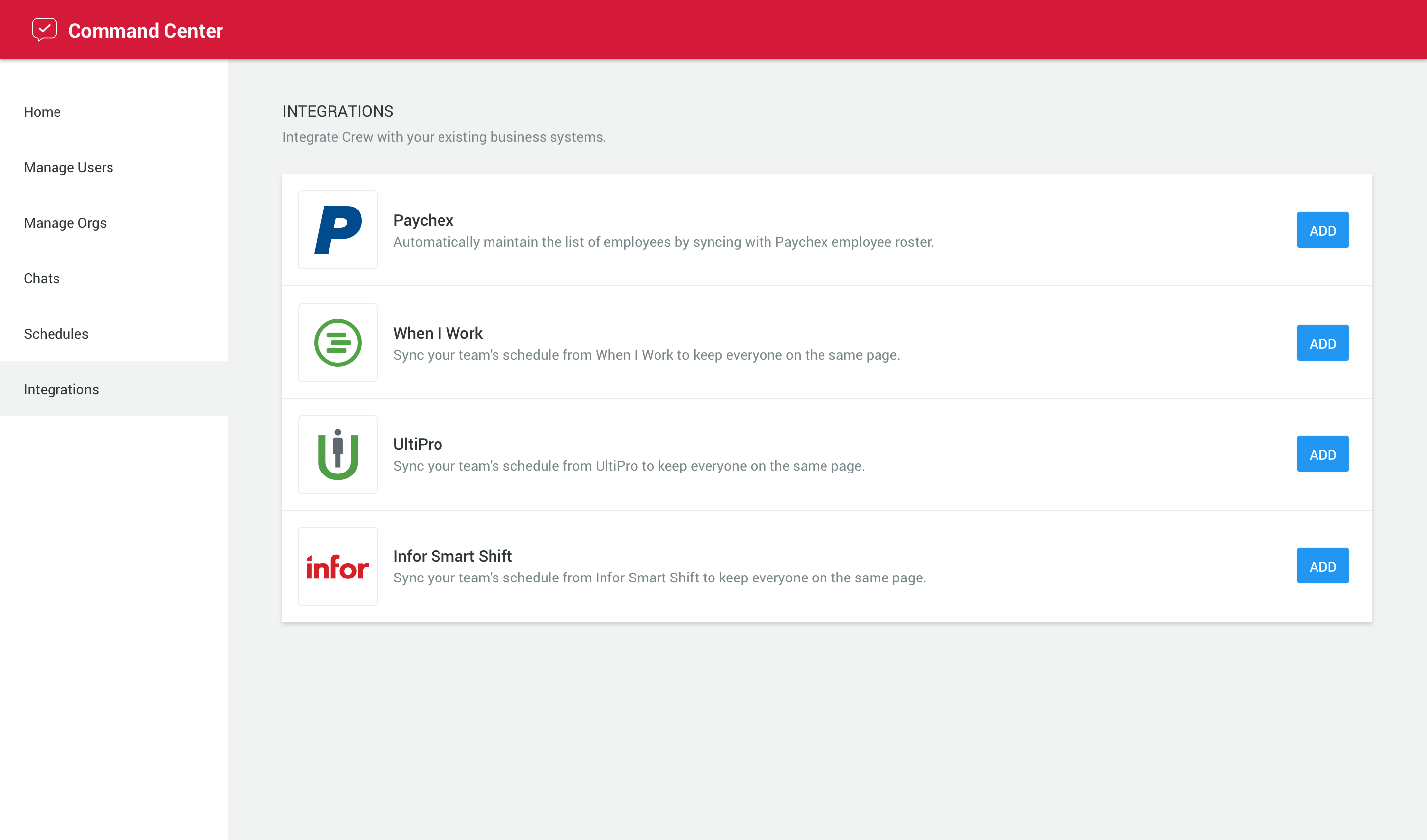Add the Paychex integration
Image resolution: width=1427 pixels, height=840 pixels.
coord(1322,230)
